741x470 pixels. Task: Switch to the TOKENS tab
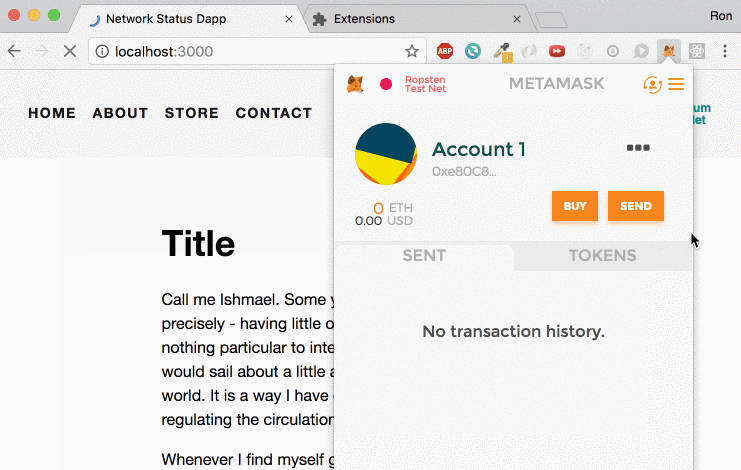click(x=603, y=256)
